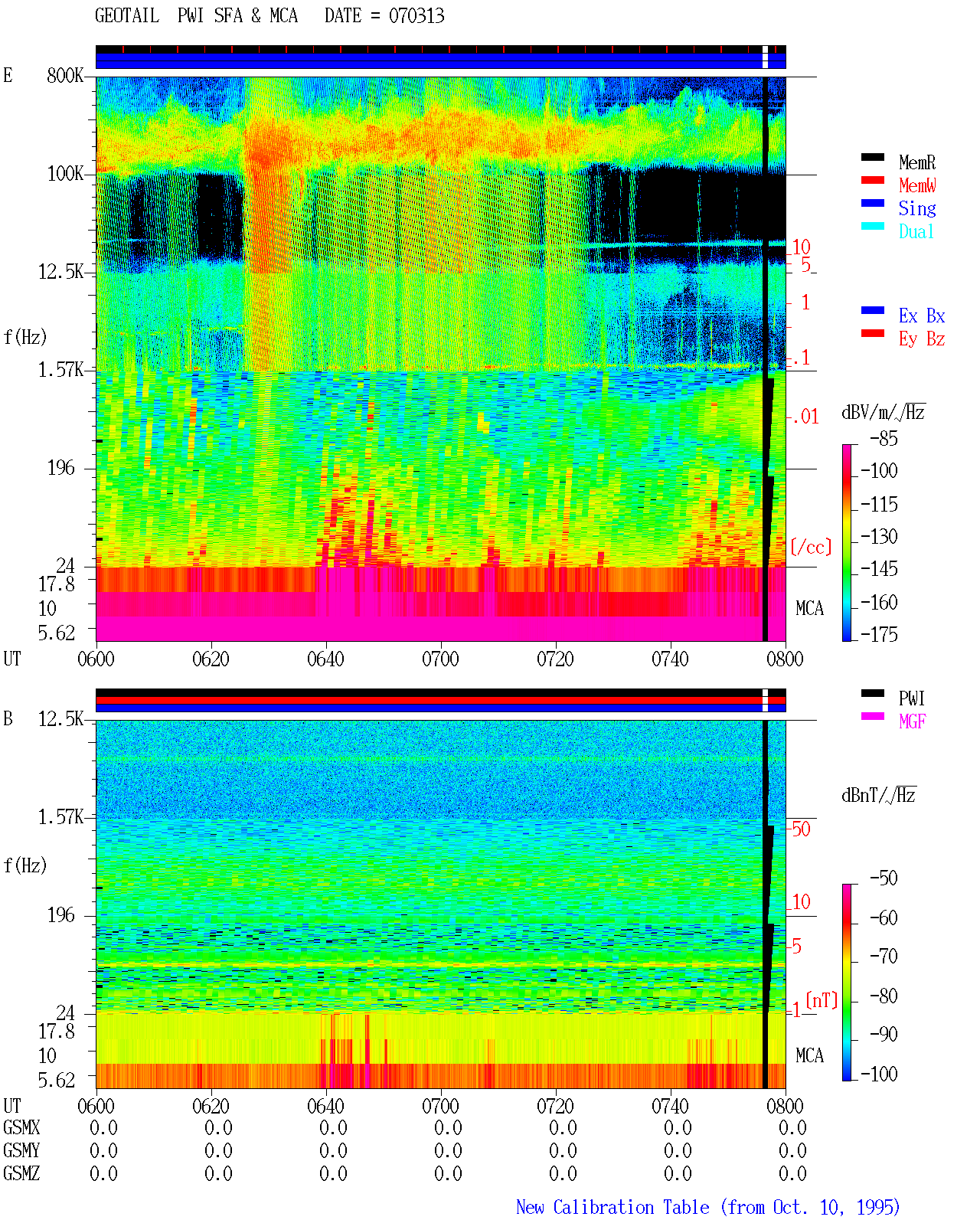Click the 'f(Hz)' axis label of B panel
The image size is (980, 1220).
coord(25,865)
